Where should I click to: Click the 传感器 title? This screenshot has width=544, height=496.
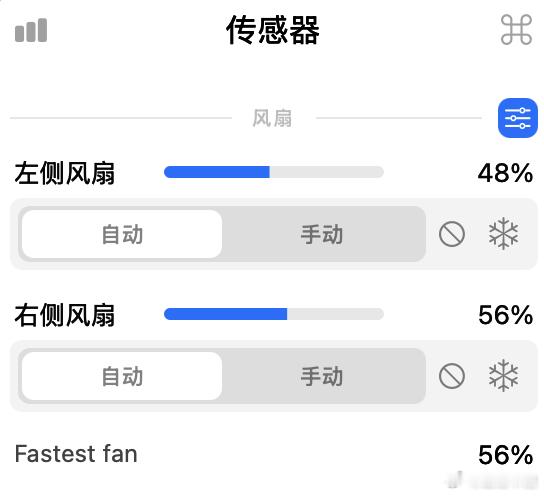tap(273, 30)
